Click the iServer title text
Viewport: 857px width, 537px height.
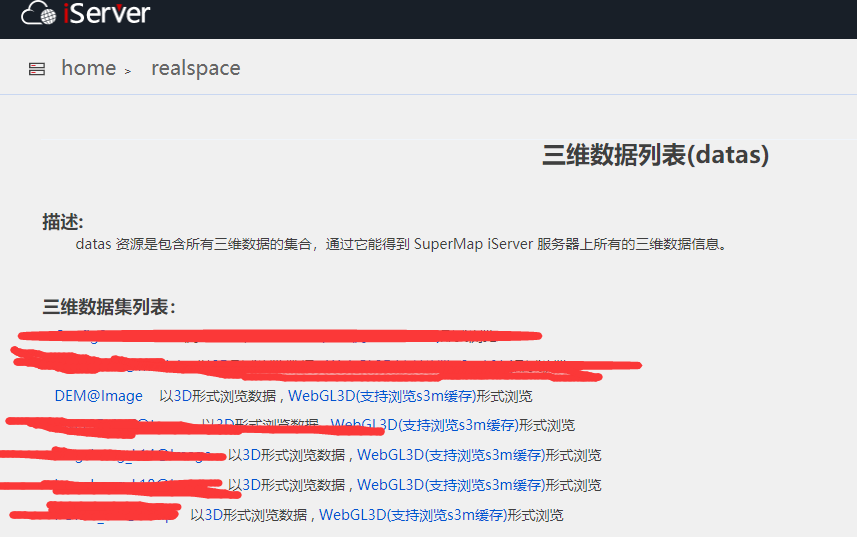coord(107,13)
